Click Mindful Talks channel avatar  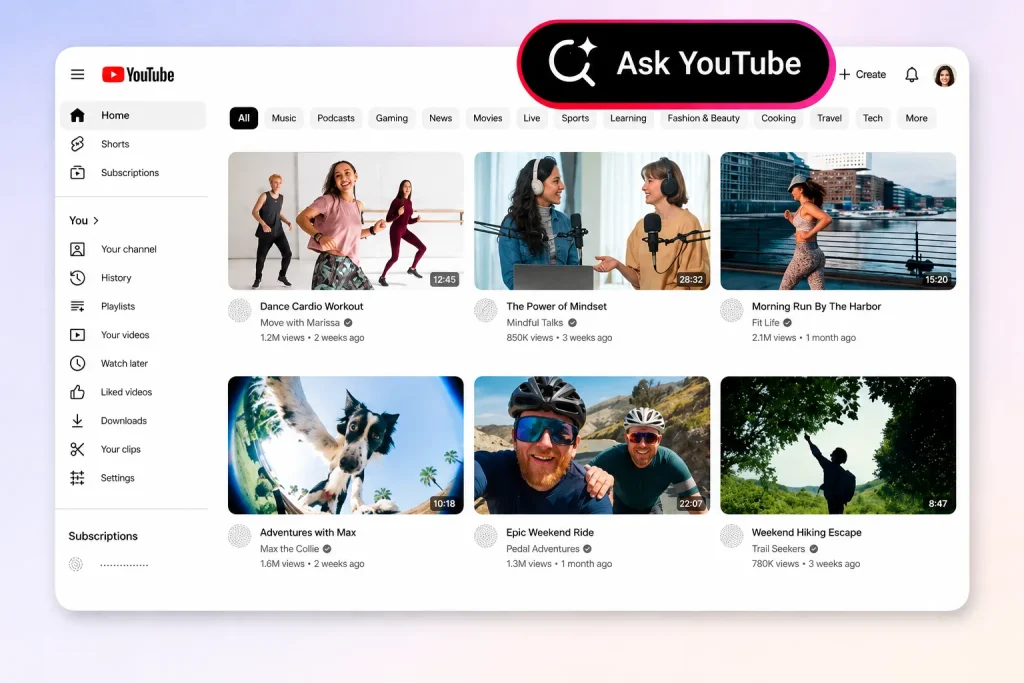486,310
